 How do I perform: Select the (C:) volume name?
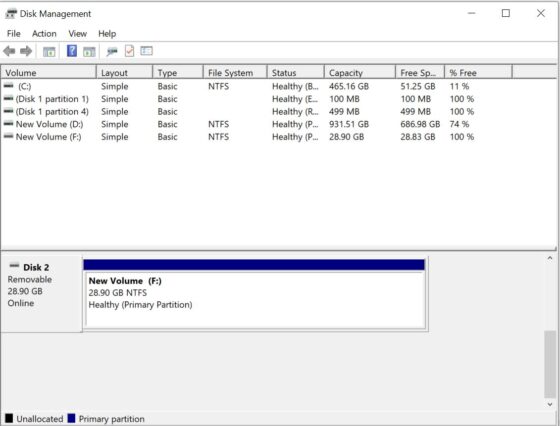[x=24, y=86]
